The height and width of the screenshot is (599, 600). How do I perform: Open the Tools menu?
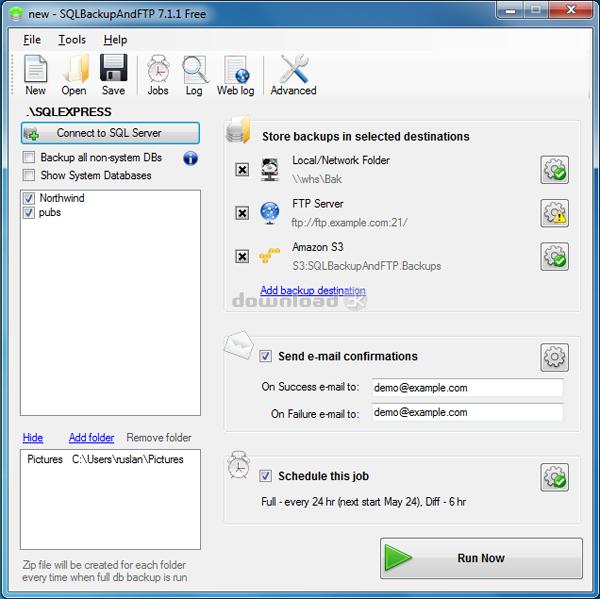pyautogui.click(x=72, y=40)
